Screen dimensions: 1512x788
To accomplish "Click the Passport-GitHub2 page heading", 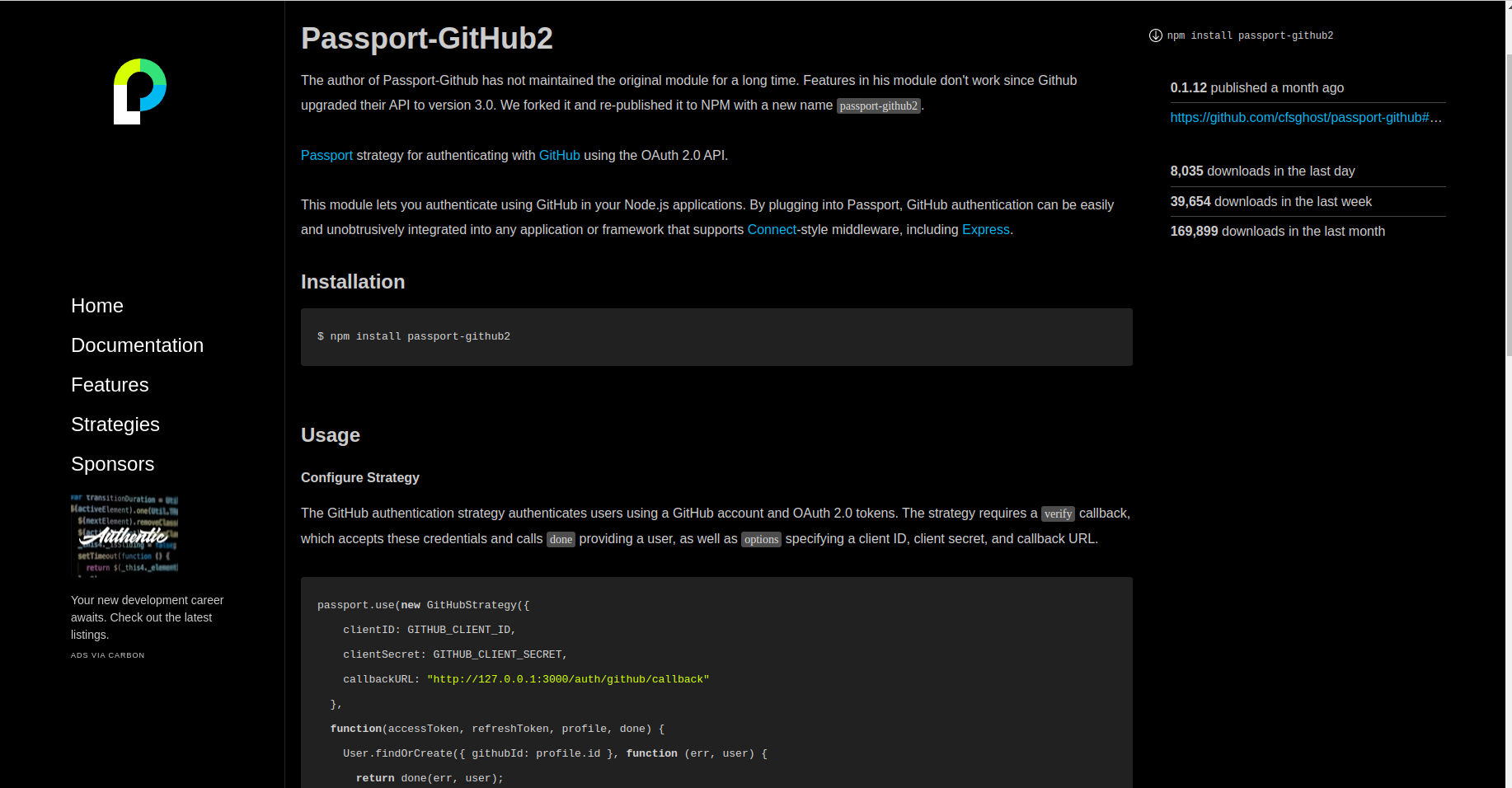I will (427, 38).
